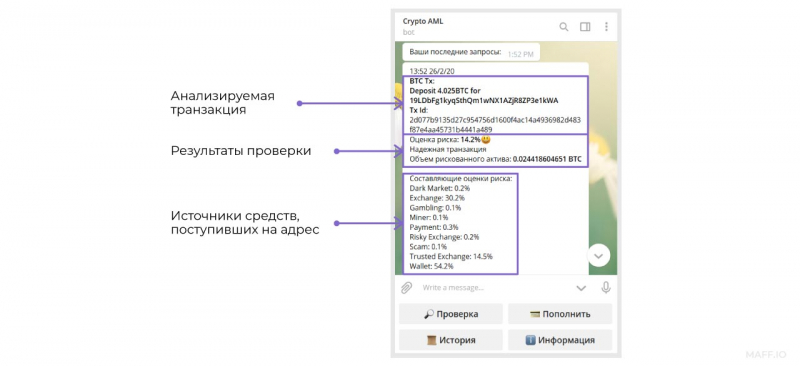Image resolution: width=800 pixels, height=366 pixels.
Task: Focus the Write a message input field
Action: [x=494, y=288]
